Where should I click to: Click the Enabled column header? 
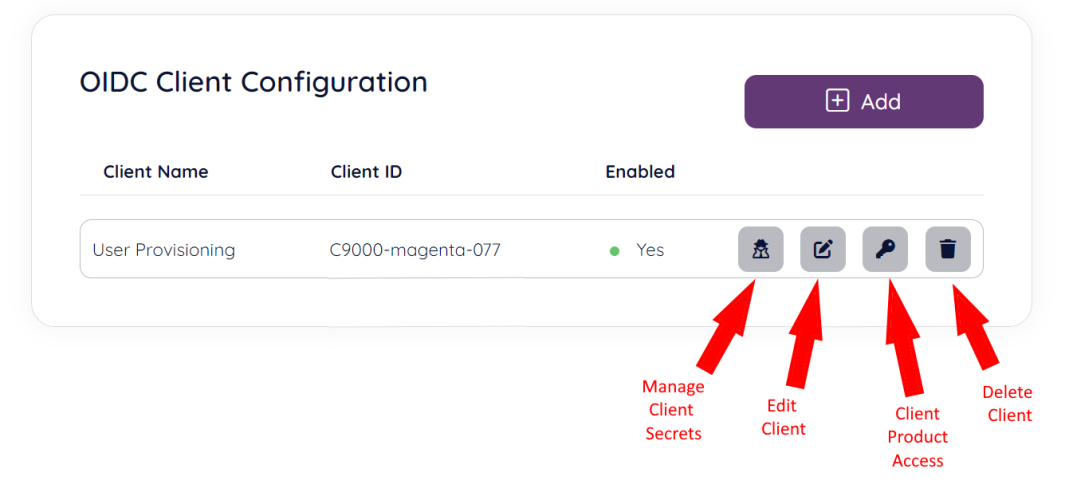point(640,172)
